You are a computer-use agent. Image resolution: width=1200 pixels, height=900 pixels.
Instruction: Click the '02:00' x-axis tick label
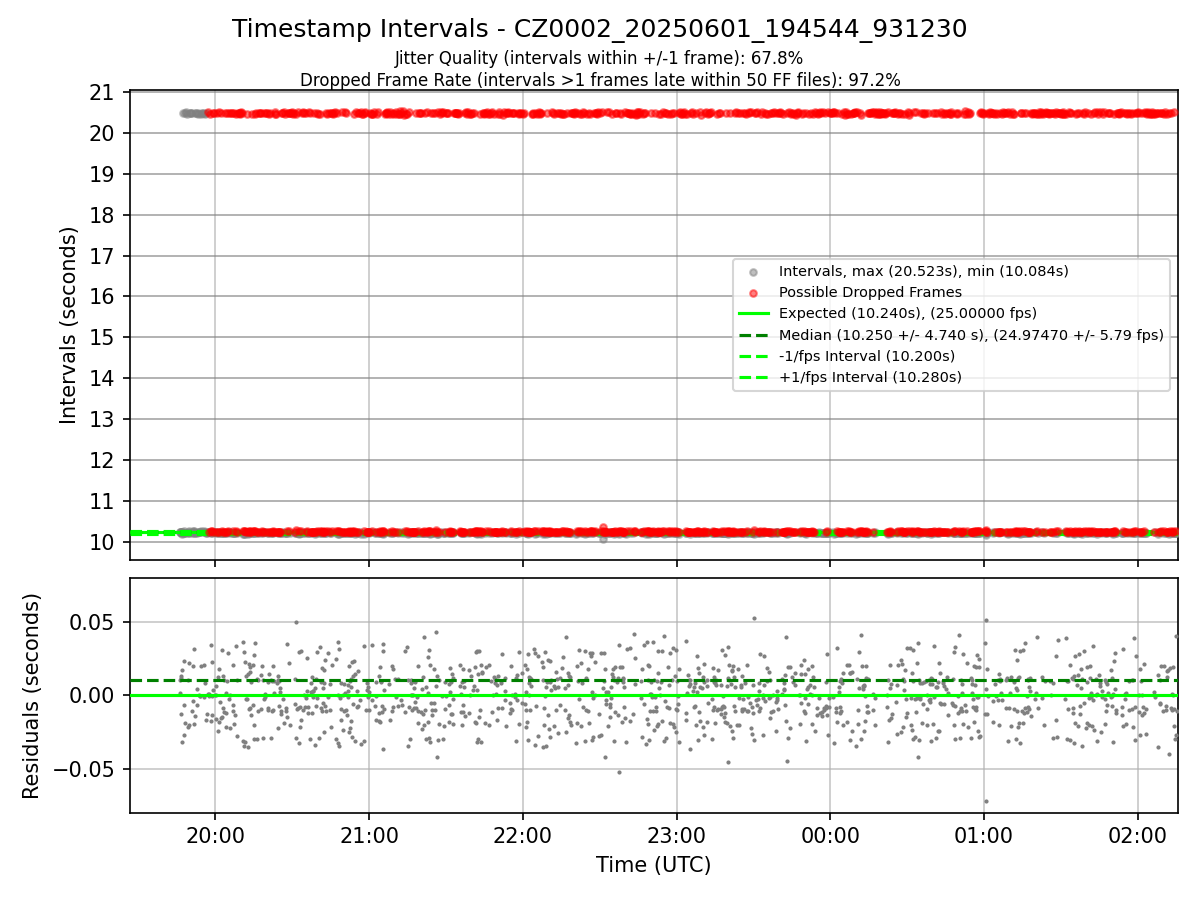click(x=1138, y=834)
